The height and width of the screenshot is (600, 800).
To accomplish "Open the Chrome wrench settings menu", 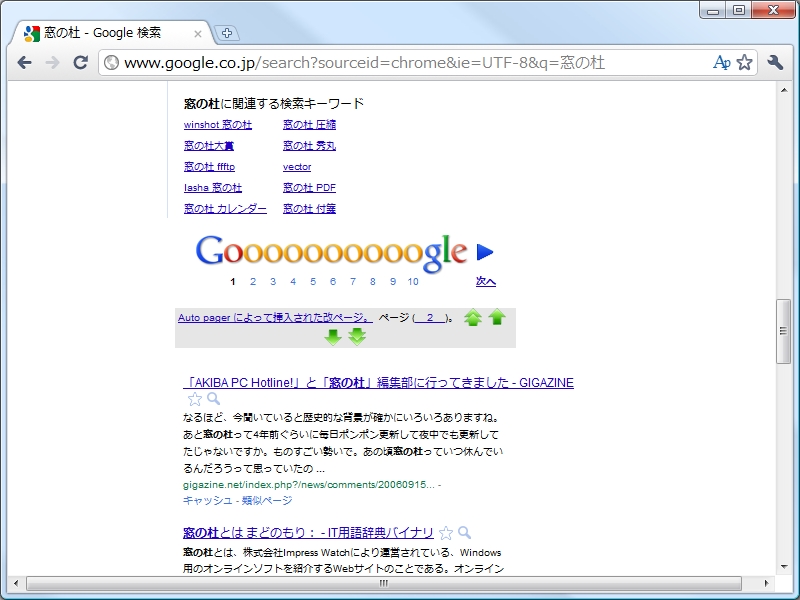I will 774,62.
